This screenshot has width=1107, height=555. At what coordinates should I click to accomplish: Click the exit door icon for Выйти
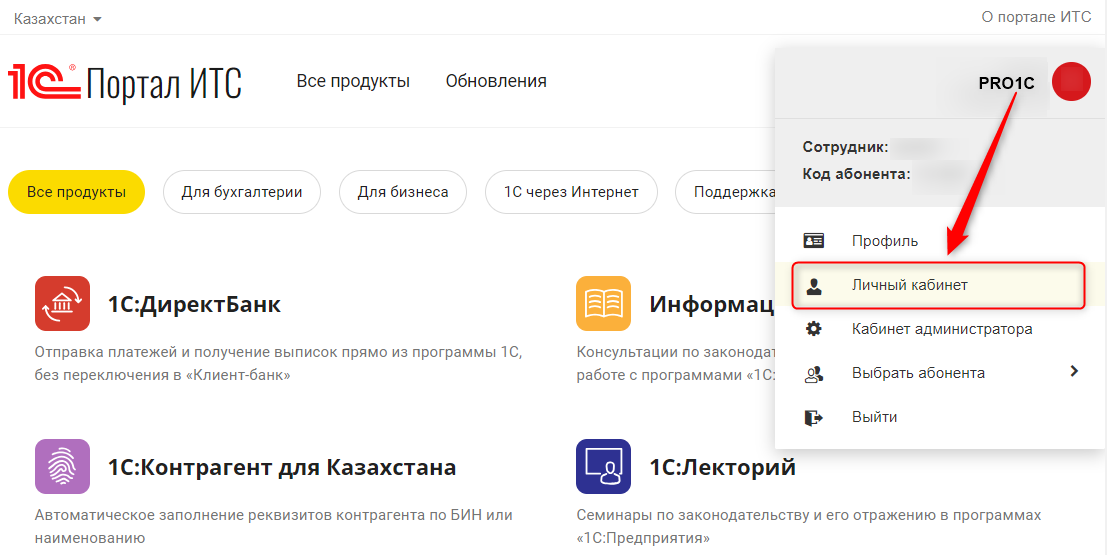click(814, 417)
